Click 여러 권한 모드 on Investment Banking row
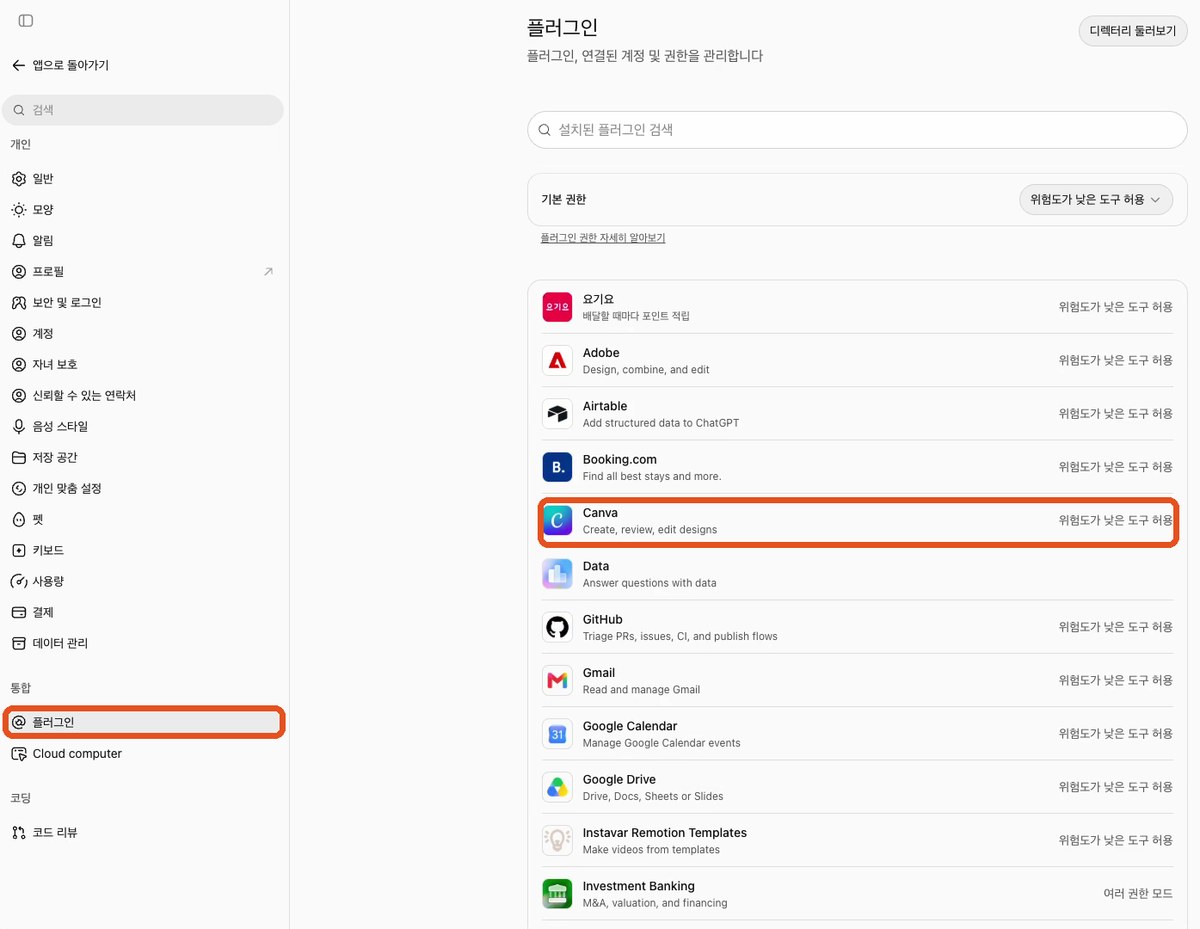 (x=1138, y=894)
